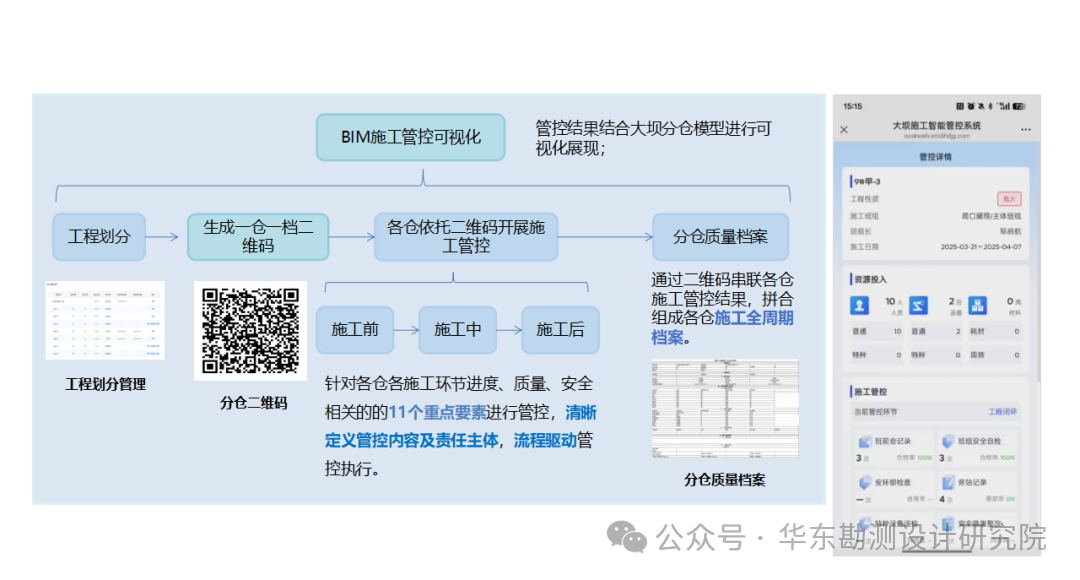Select the 施工中 stage box
The image size is (1080, 580).
pyautogui.click(x=457, y=330)
